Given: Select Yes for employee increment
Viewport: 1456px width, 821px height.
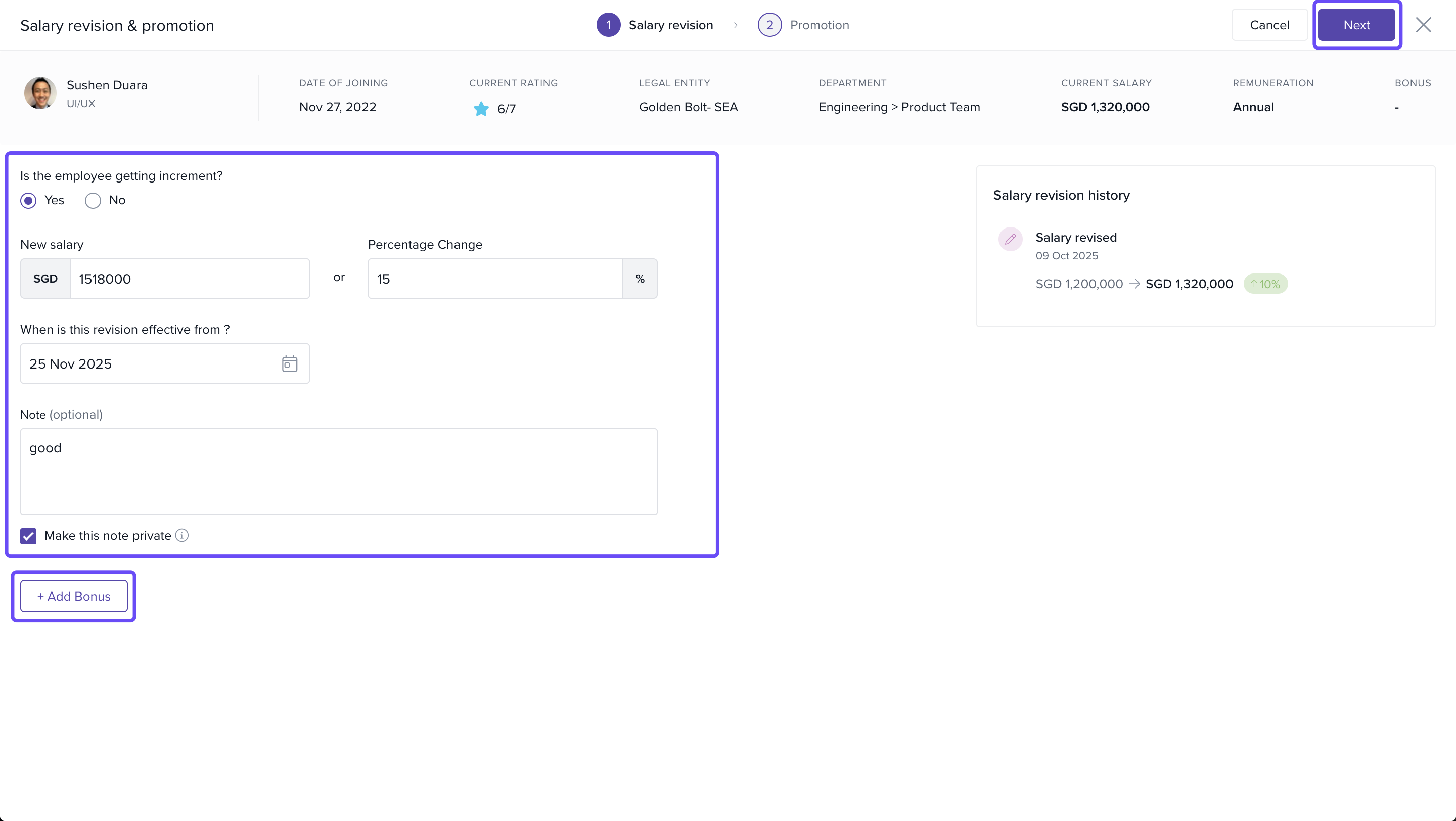Looking at the screenshot, I should click(x=28, y=201).
